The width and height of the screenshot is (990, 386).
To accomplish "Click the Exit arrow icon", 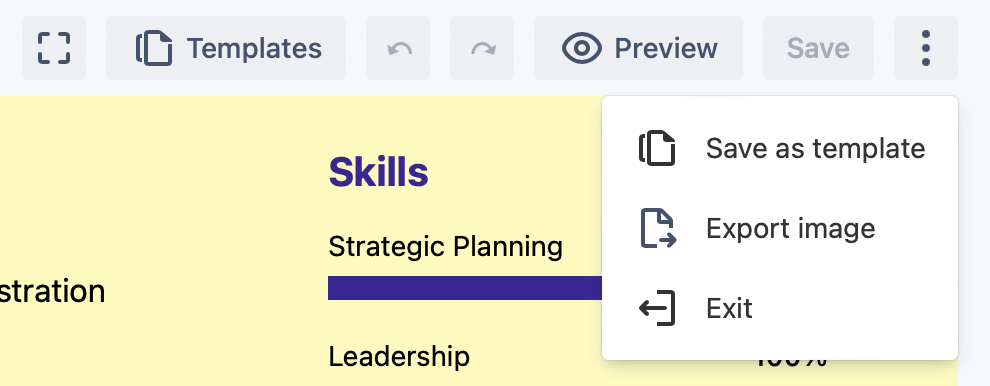I will [657, 308].
